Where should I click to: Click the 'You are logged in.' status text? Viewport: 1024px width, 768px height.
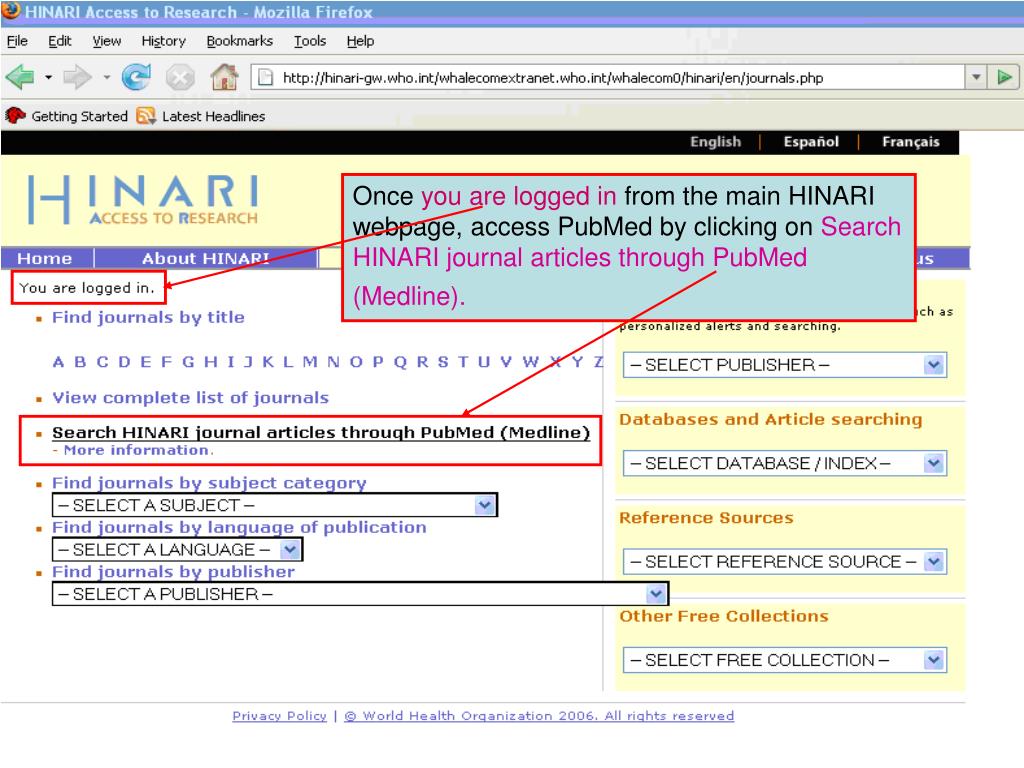pyautogui.click(x=87, y=288)
